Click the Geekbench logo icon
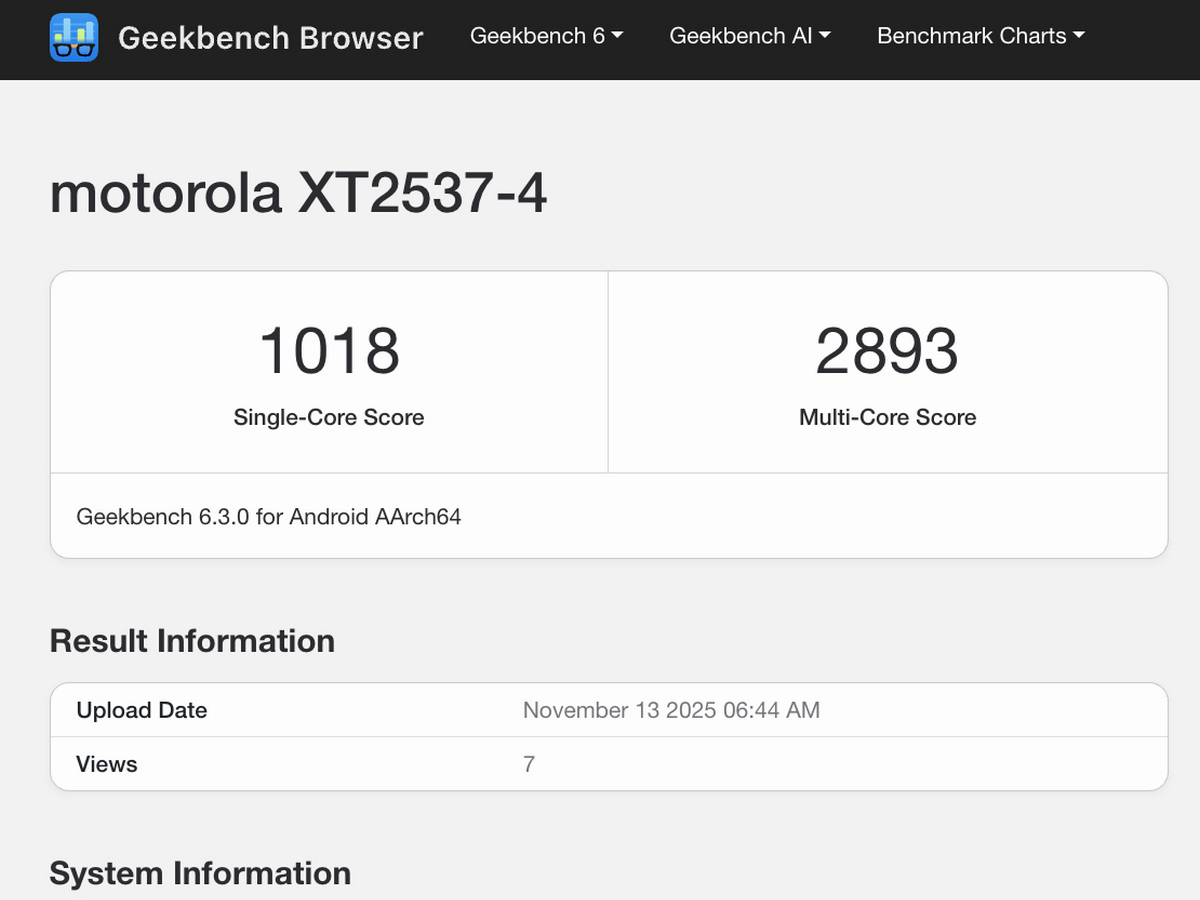This screenshot has width=1200, height=900. (74, 37)
